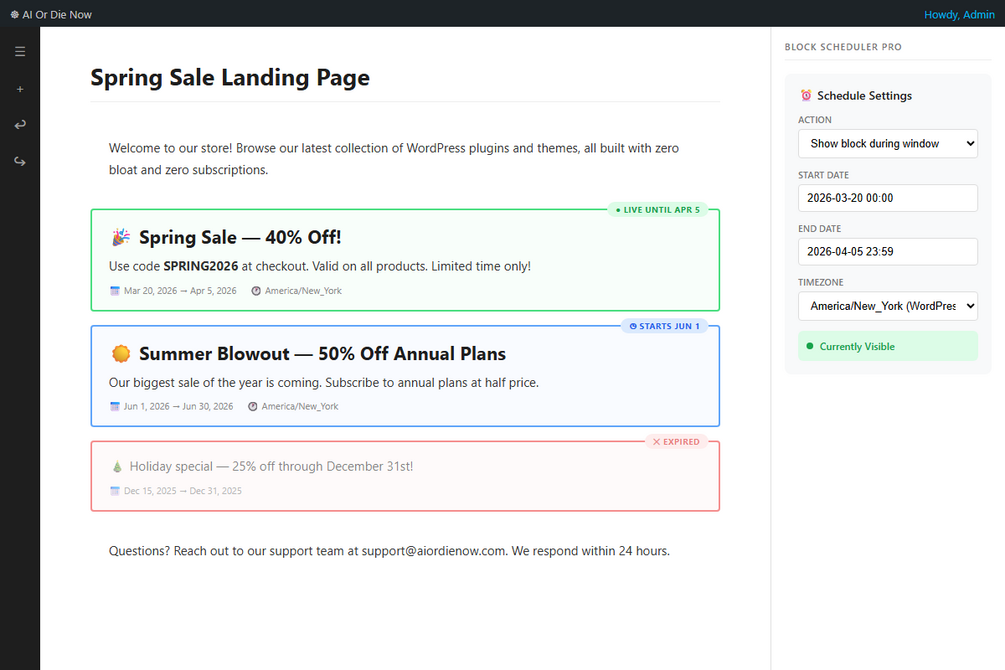Image resolution: width=1005 pixels, height=670 pixels.
Task: Edit the Start Date field
Action: click(887, 198)
